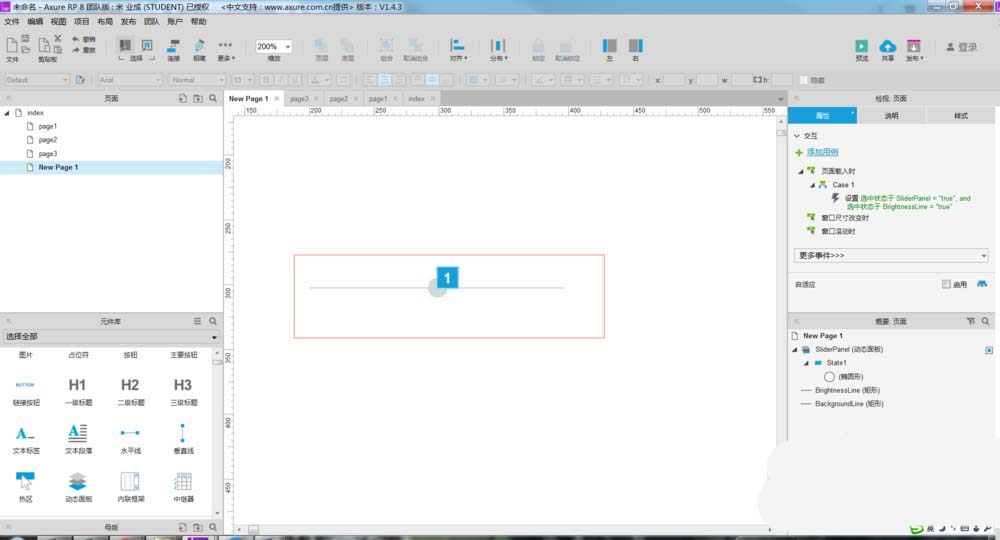Click the Login (登录) button

pos(962,47)
